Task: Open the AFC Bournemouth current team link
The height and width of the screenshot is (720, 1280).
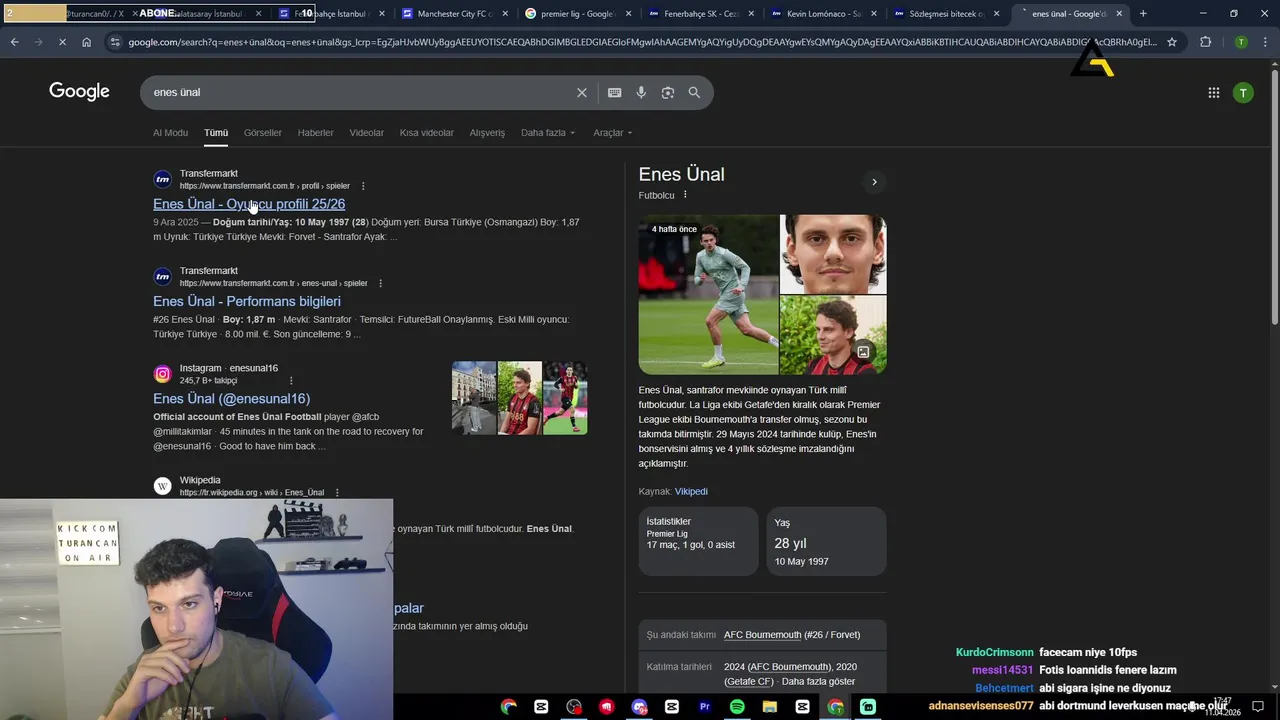Action: (763, 635)
